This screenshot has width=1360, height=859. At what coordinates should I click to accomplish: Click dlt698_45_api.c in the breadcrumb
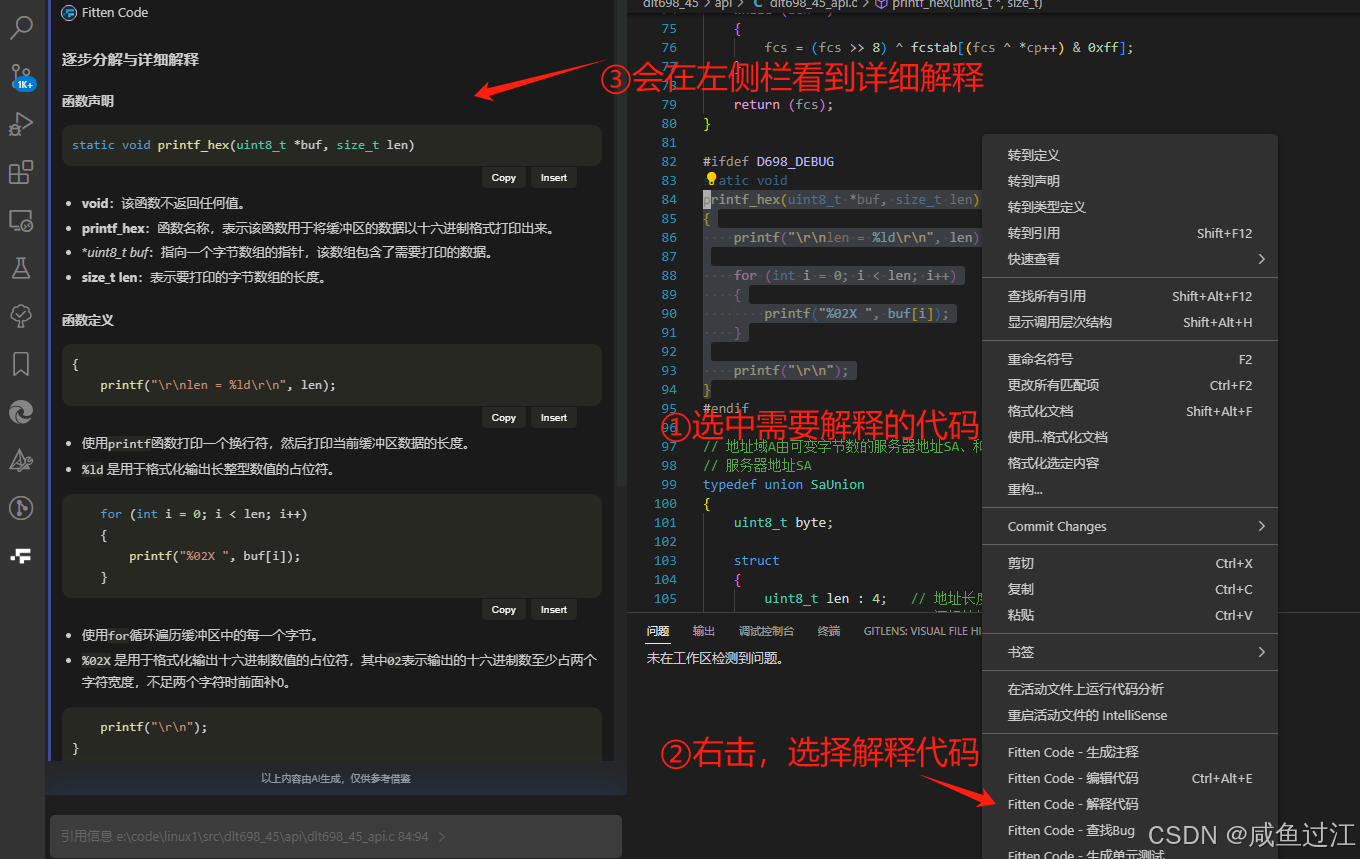816,4
